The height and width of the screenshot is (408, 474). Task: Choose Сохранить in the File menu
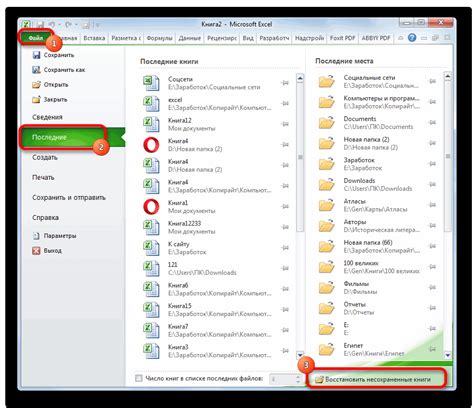[x=53, y=55]
